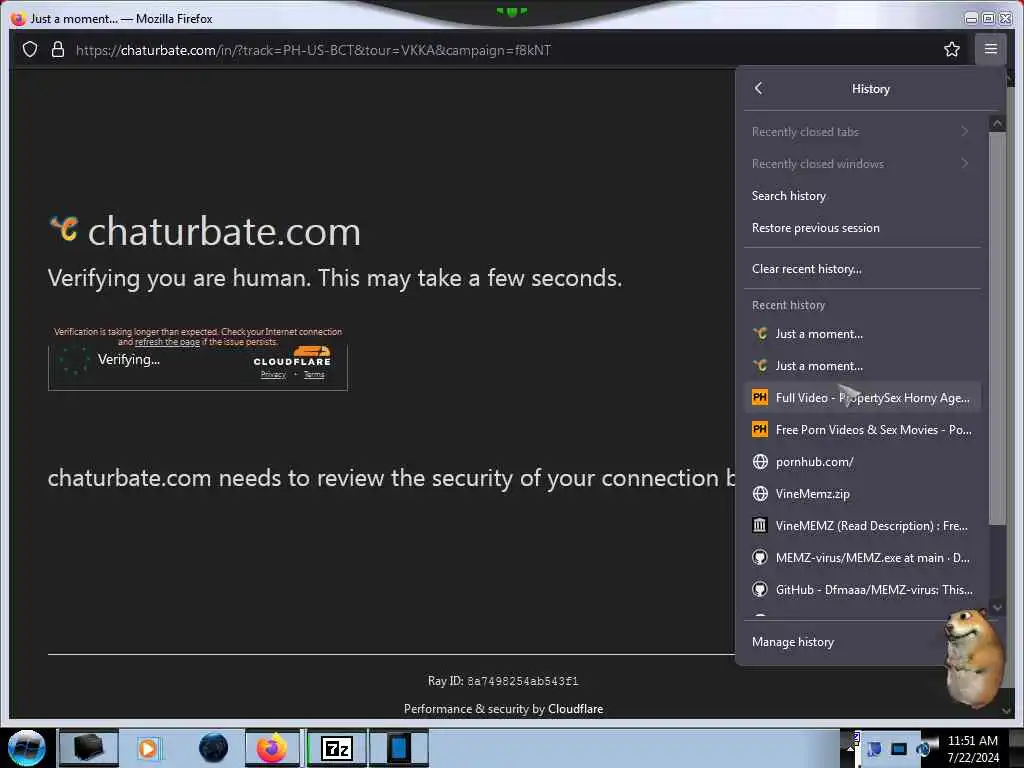Open the Firefox hamburger menu button
The height and width of the screenshot is (768, 1024).
tap(991, 49)
